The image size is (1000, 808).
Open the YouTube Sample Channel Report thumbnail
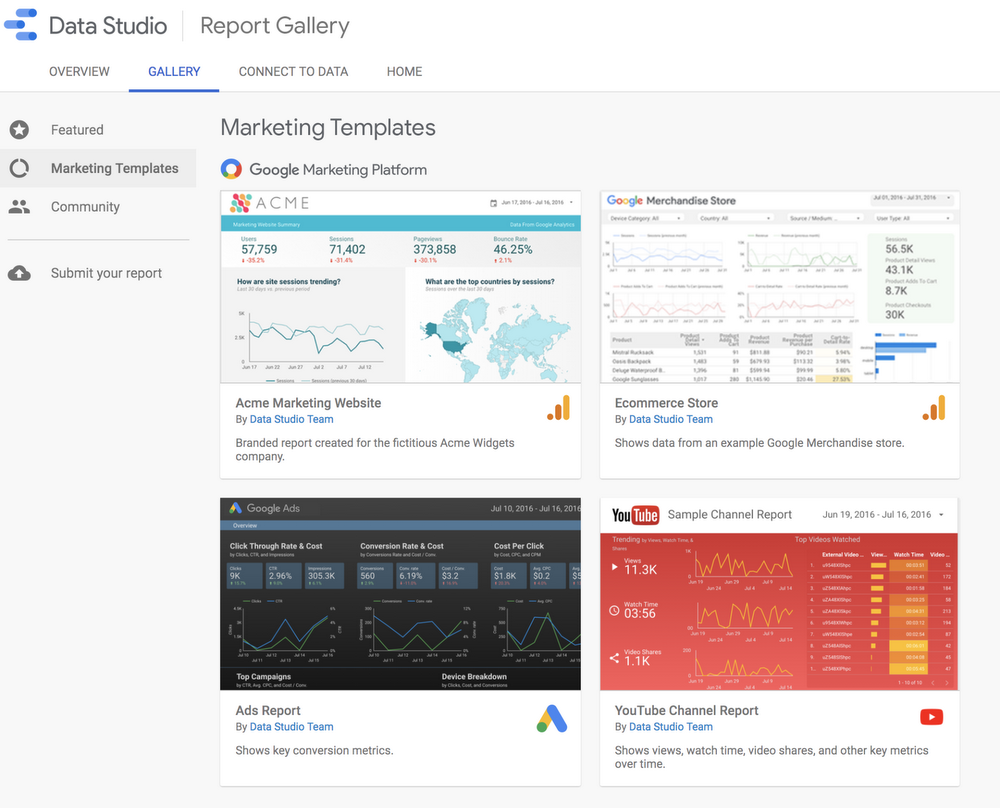coord(779,594)
